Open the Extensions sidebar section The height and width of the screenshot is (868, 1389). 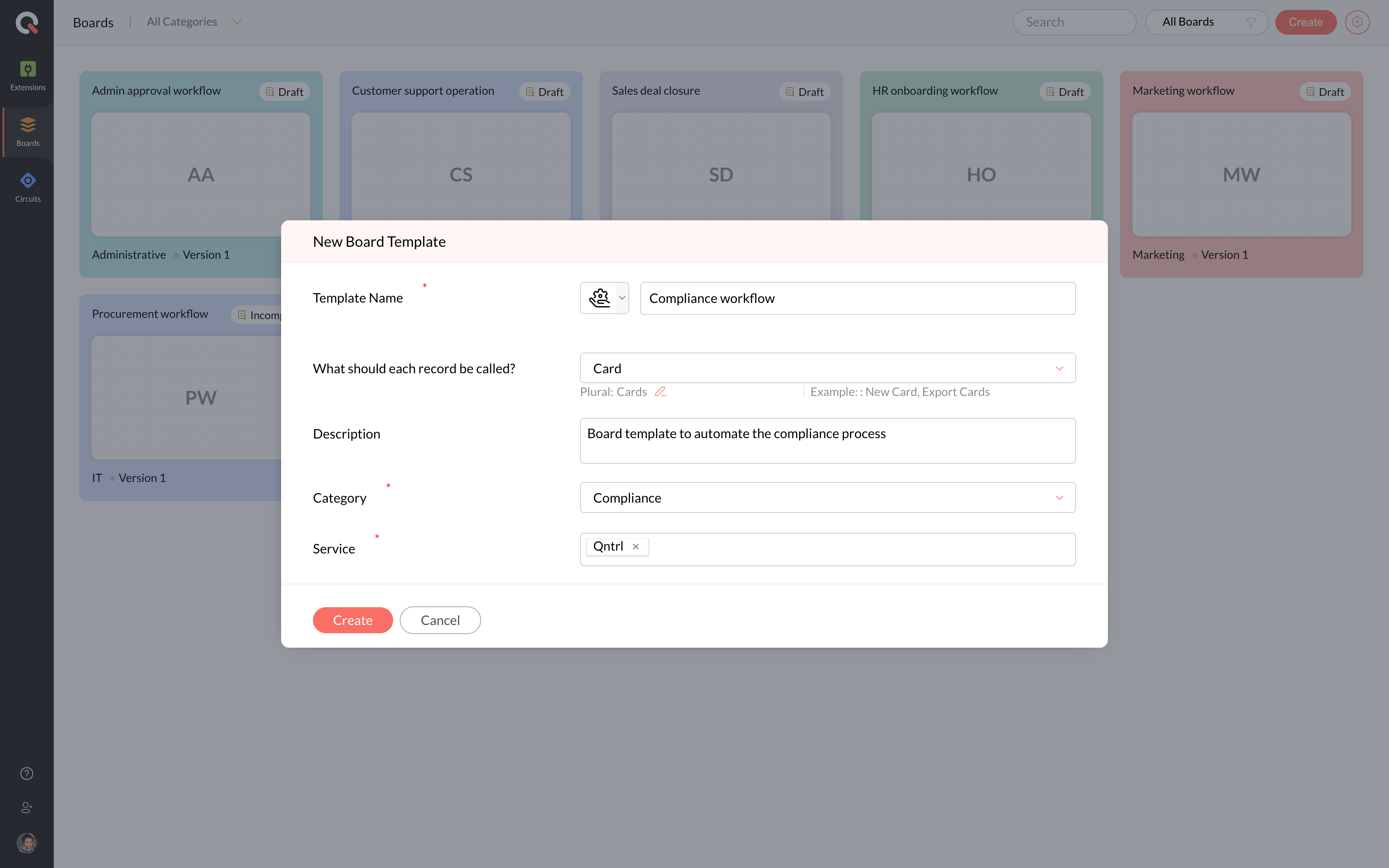[x=28, y=76]
